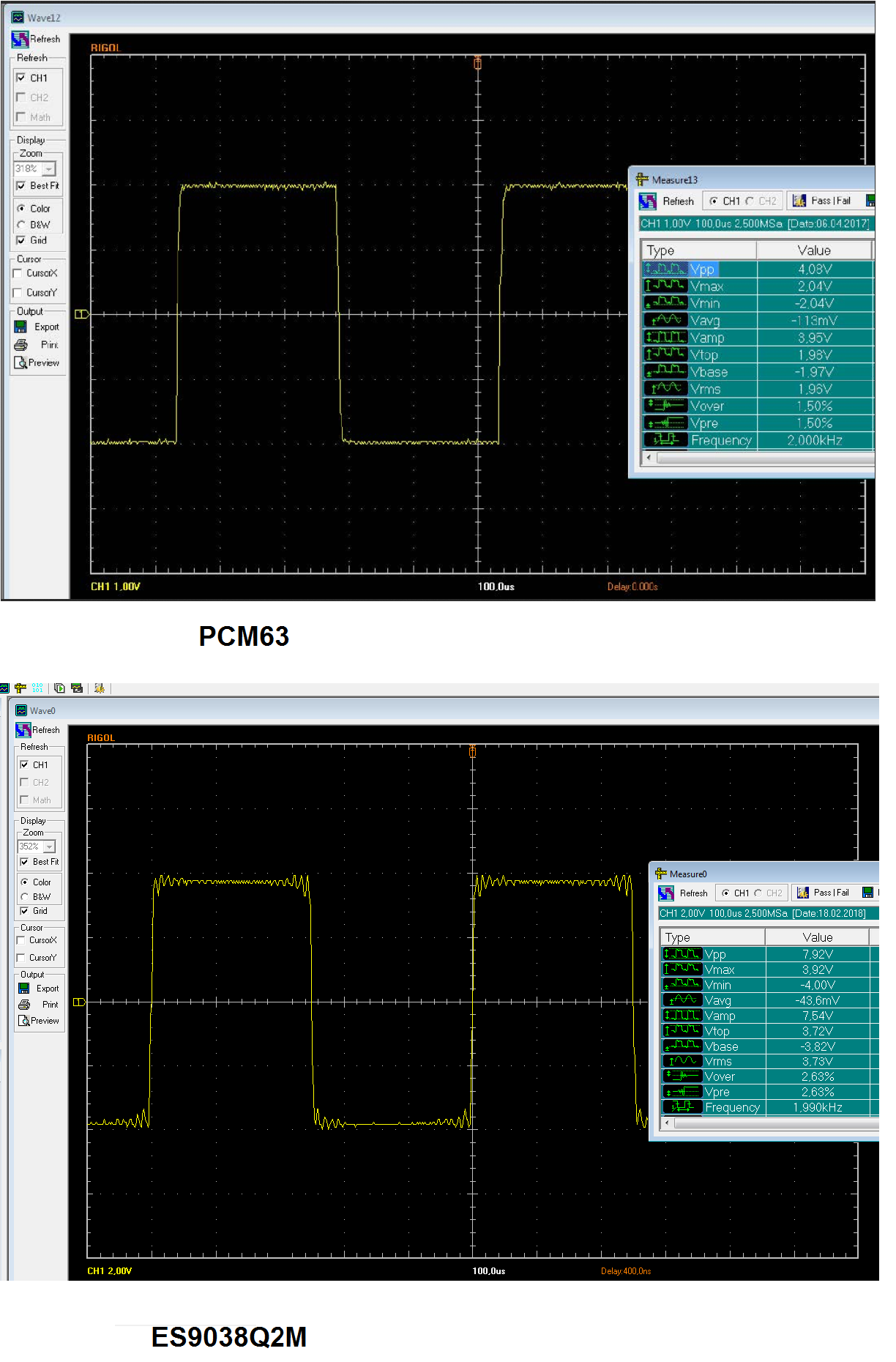Click the Refresh label in Wave0 window
896x1362 pixels.
pyautogui.click(x=46, y=730)
